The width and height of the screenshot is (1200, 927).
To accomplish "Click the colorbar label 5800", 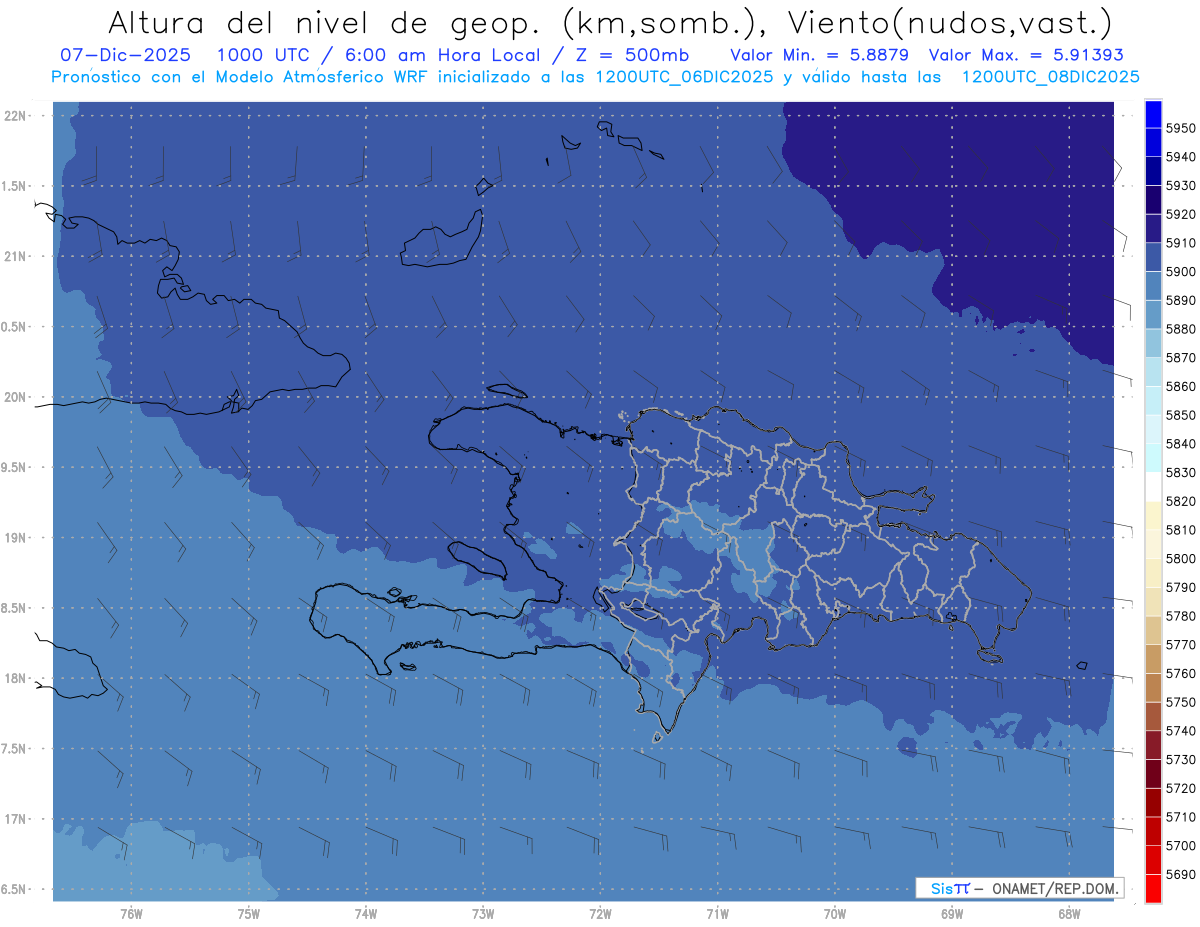I will click(x=1181, y=558).
